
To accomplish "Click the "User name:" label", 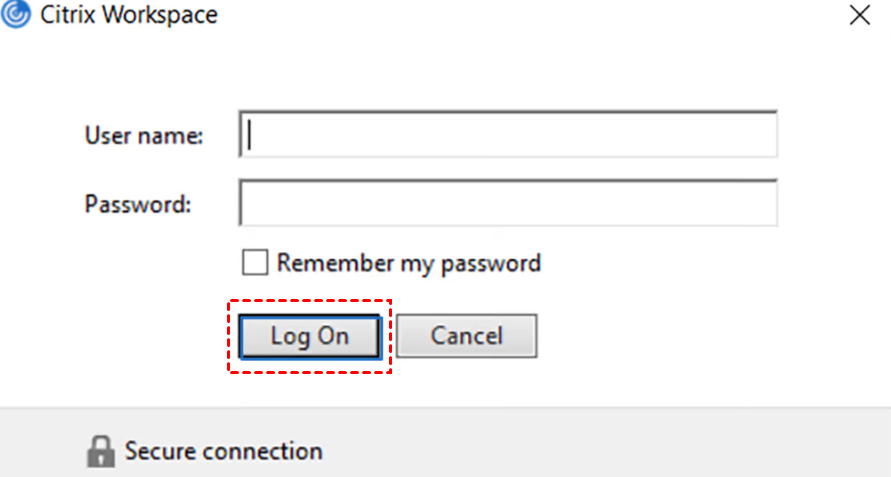I will (144, 136).
